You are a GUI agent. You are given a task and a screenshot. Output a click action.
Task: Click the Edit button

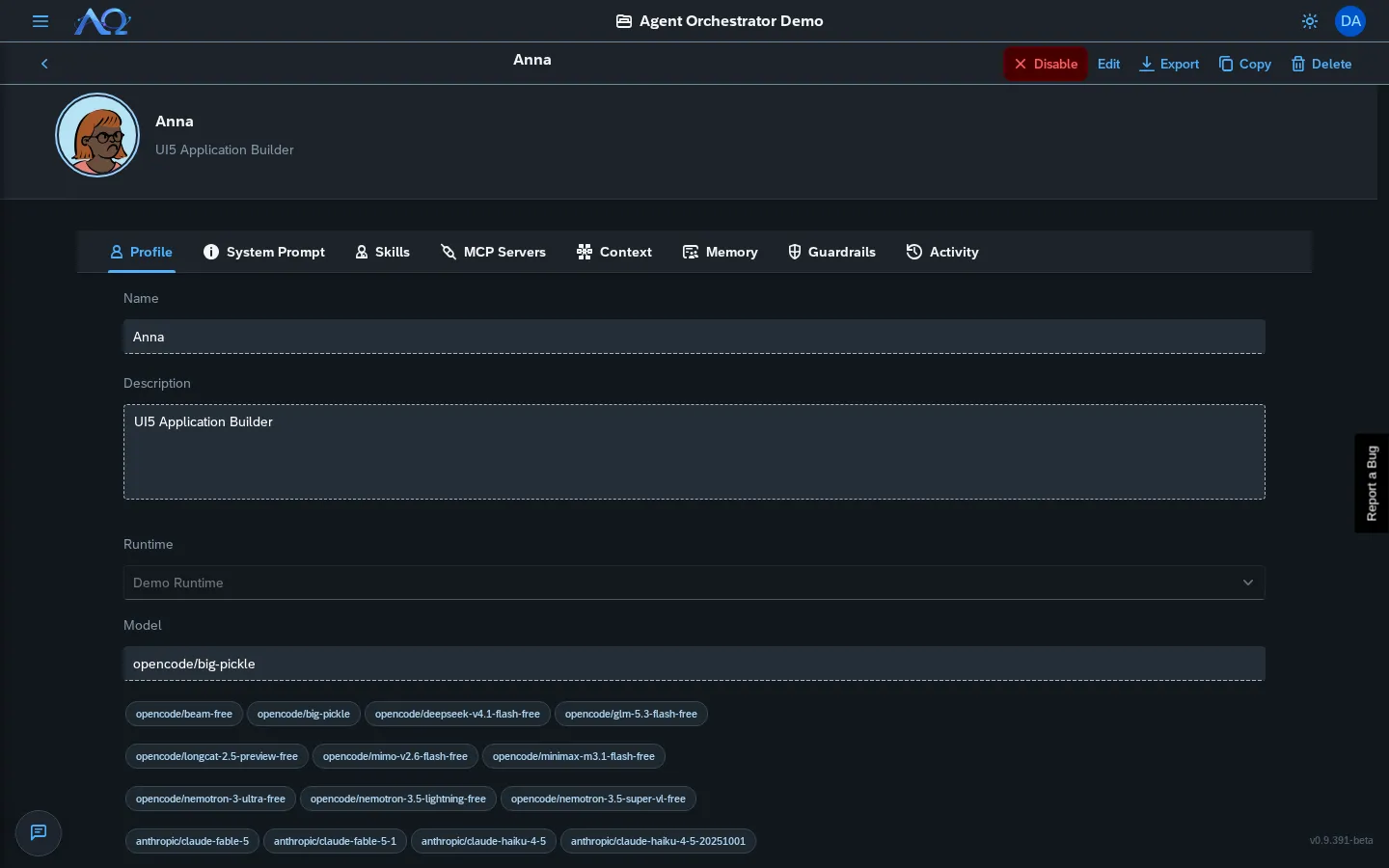[x=1109, y=64]
